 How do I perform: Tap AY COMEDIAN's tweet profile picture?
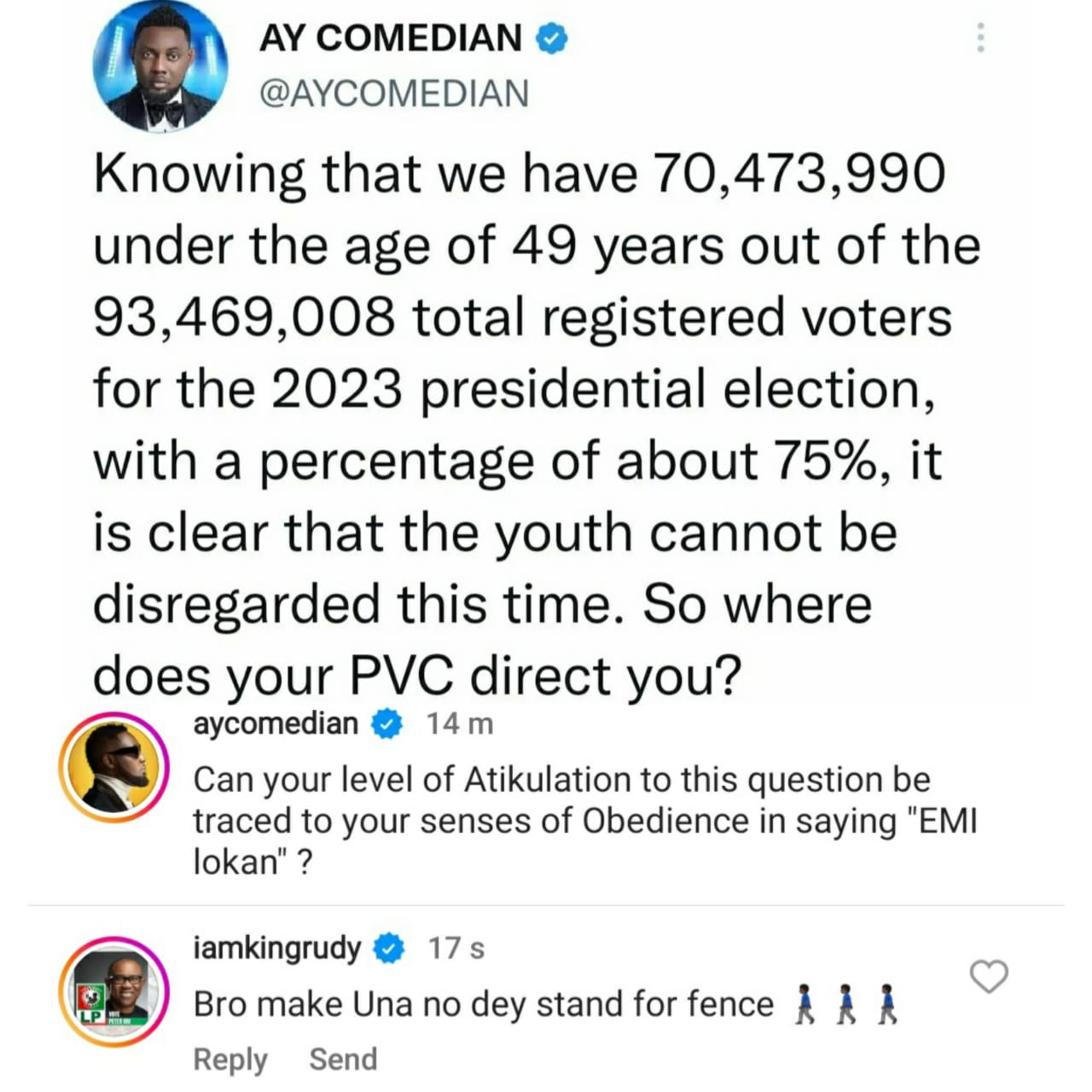point(160,66)
